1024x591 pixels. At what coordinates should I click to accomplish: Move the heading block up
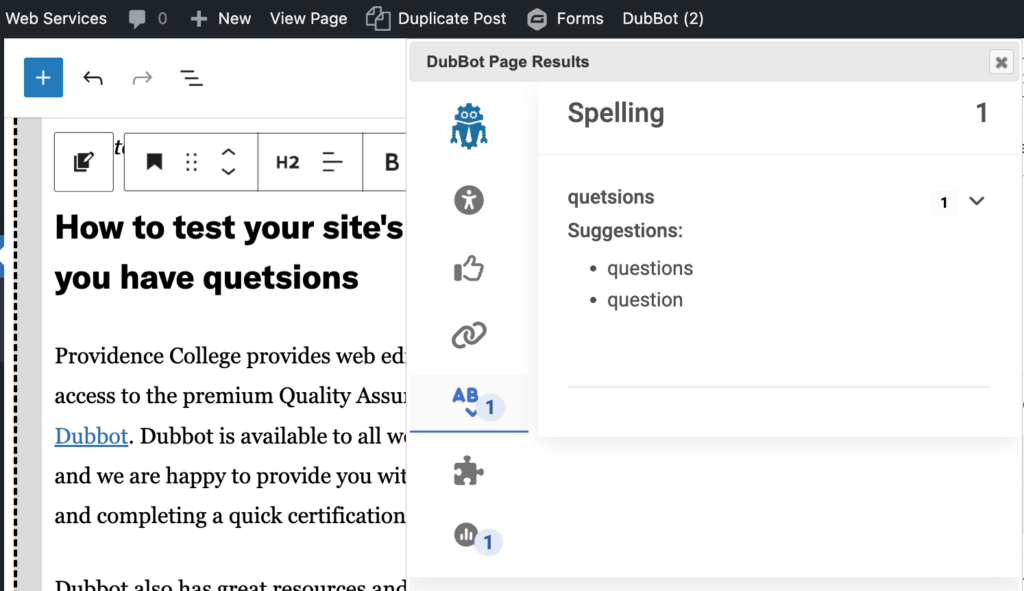coord(228,152)
